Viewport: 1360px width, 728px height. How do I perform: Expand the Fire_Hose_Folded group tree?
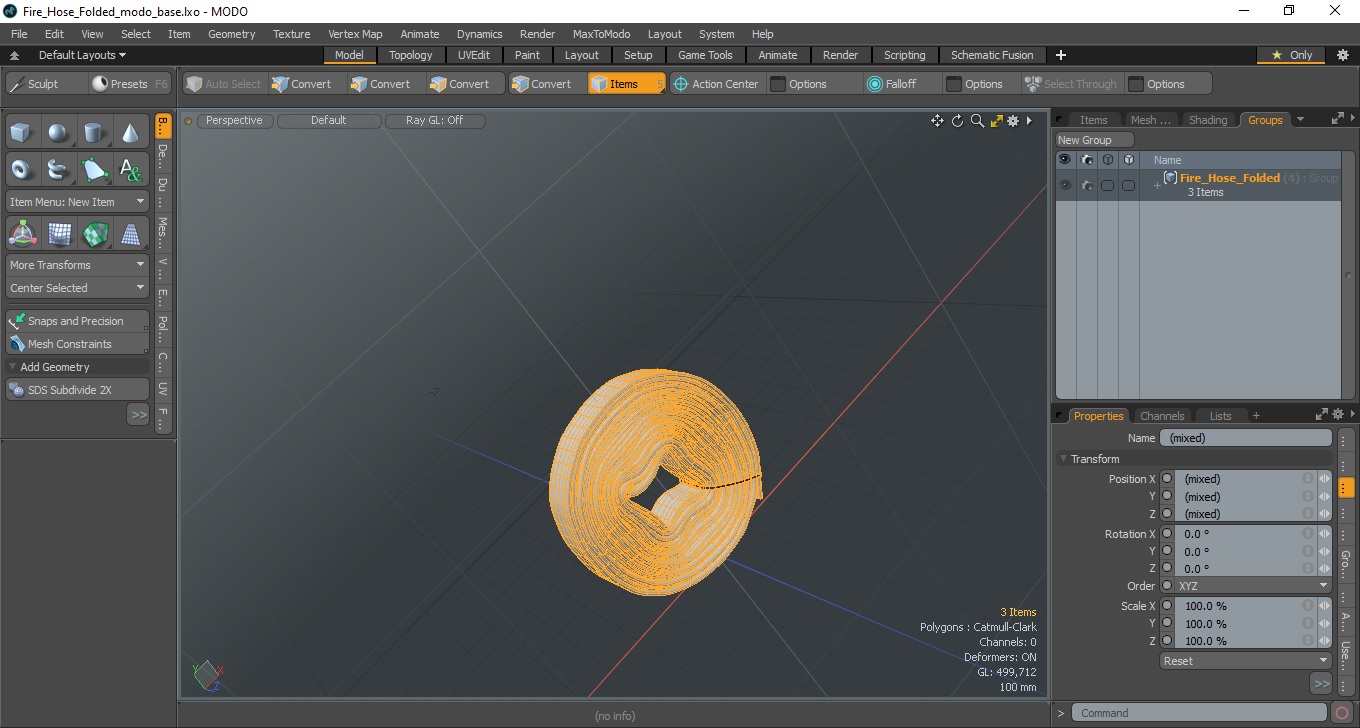click(1157, 186)
